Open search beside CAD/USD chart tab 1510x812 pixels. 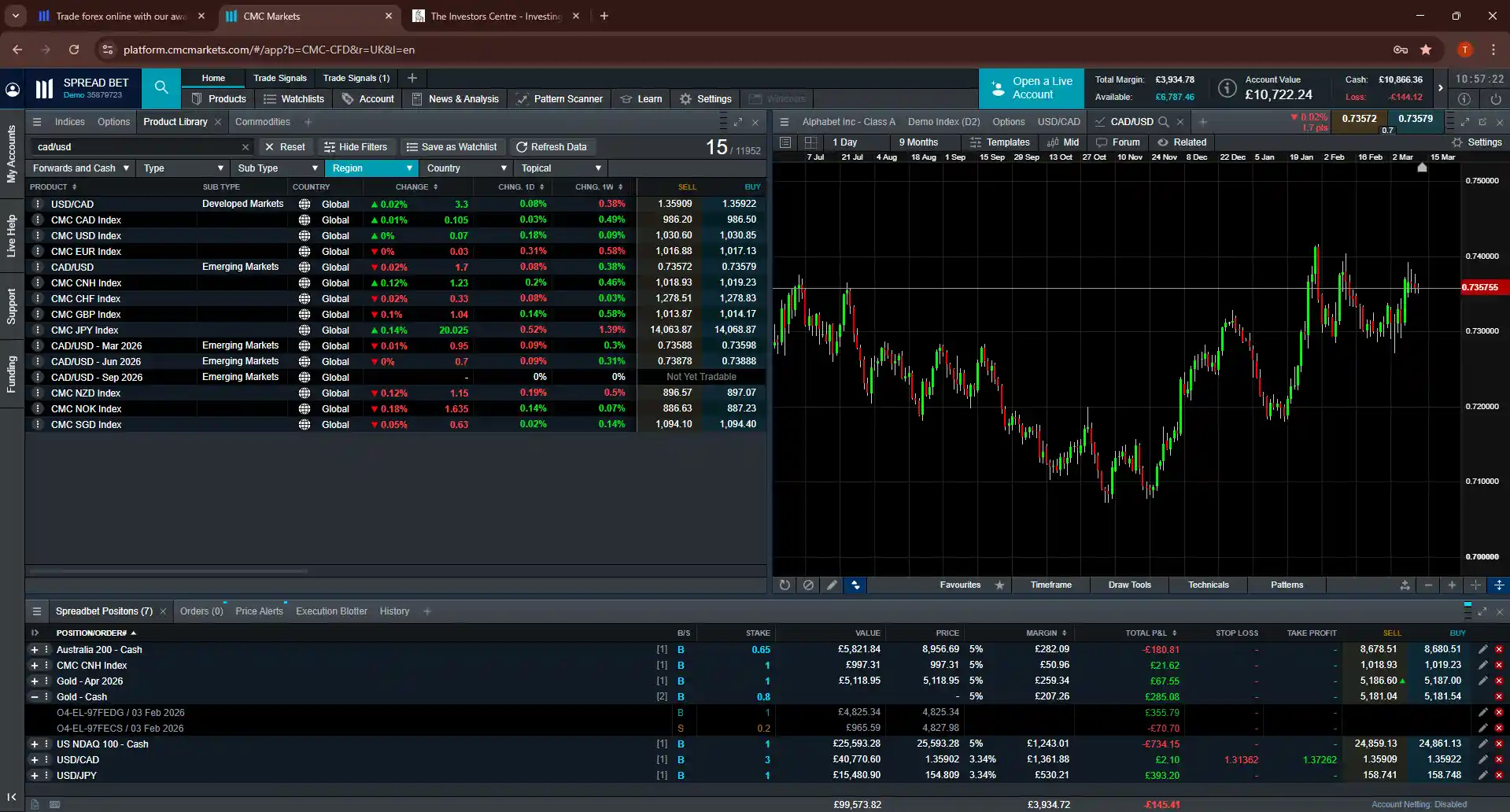[1164, 122]
